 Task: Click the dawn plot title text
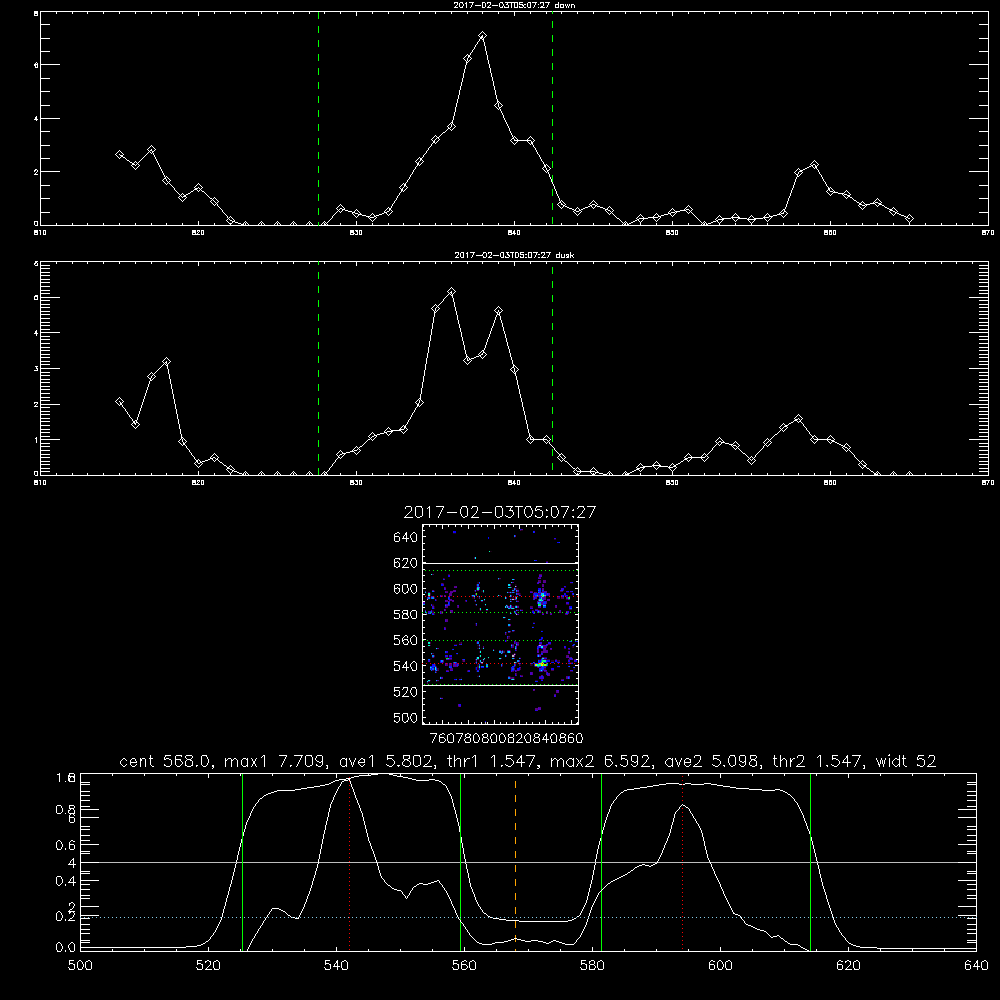[x=514, y=5]
